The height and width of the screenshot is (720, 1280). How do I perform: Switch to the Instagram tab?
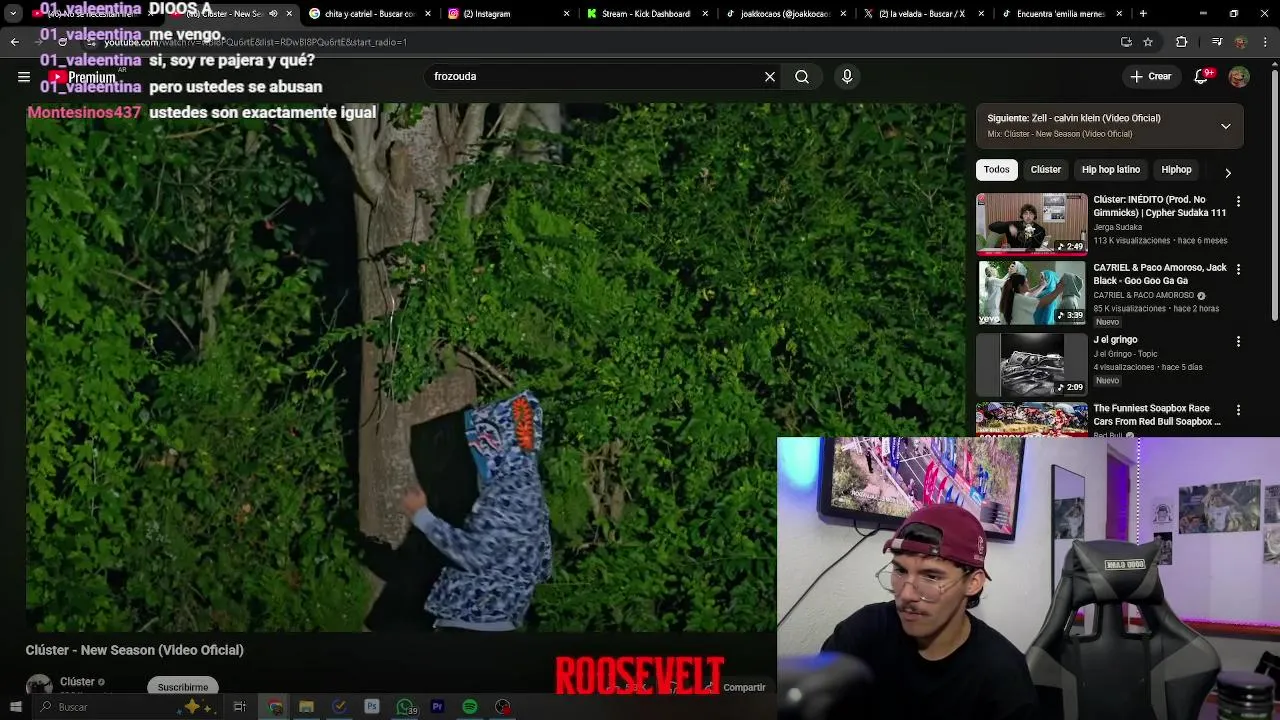[x=508, y=14]
